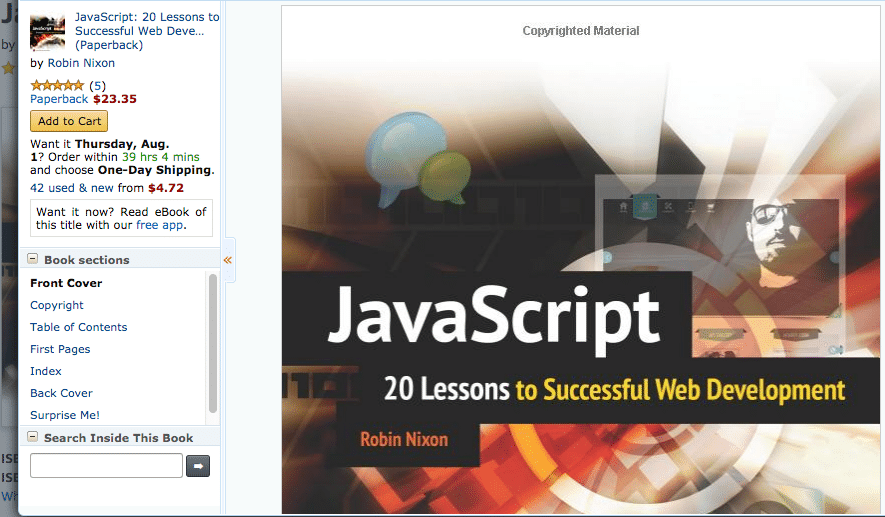The height and width of the screenshot is (517, 885).
Task: Click the Add to Cart button
Action: point(69,121)
